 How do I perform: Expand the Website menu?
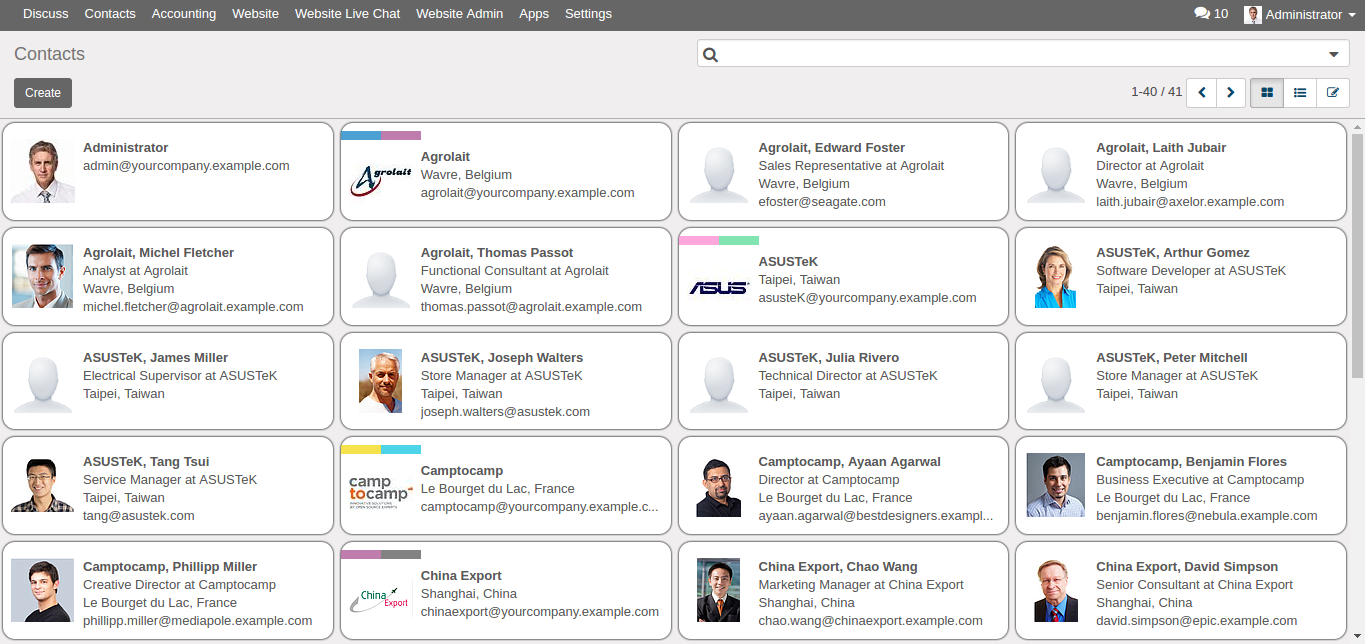255,14
